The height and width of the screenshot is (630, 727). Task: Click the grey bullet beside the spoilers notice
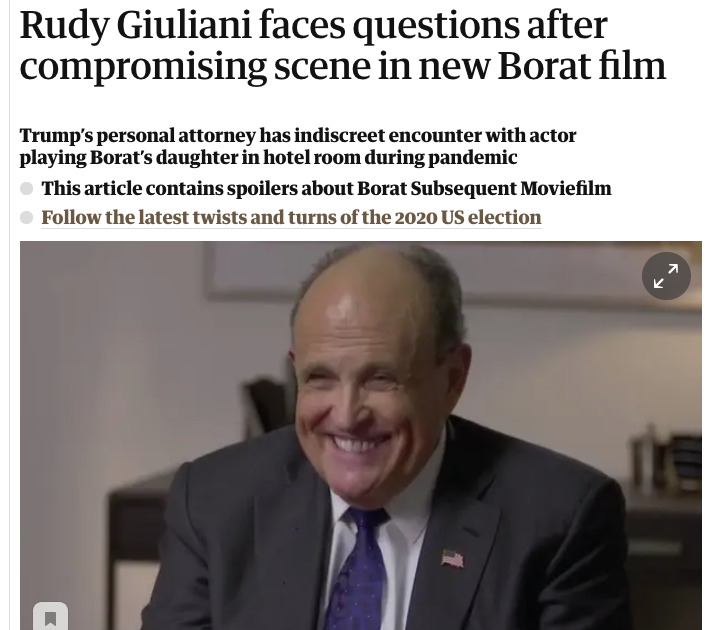pos(26,188)
